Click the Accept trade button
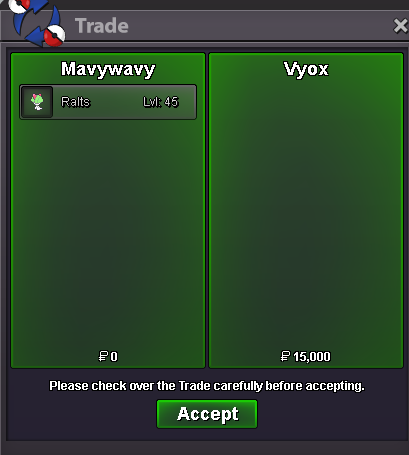The height and width of the screenshot is (455, 409). [207, 414]
